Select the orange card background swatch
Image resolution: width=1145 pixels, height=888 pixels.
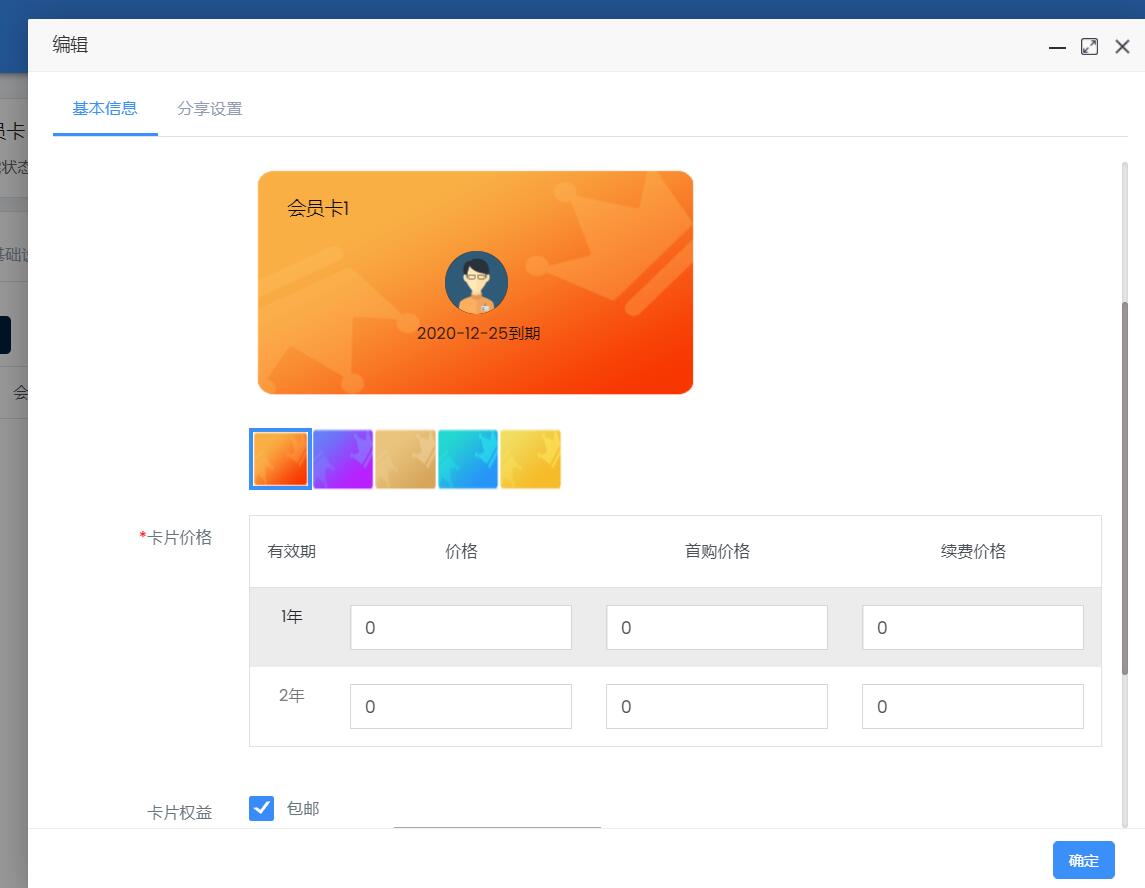(280, 459)
